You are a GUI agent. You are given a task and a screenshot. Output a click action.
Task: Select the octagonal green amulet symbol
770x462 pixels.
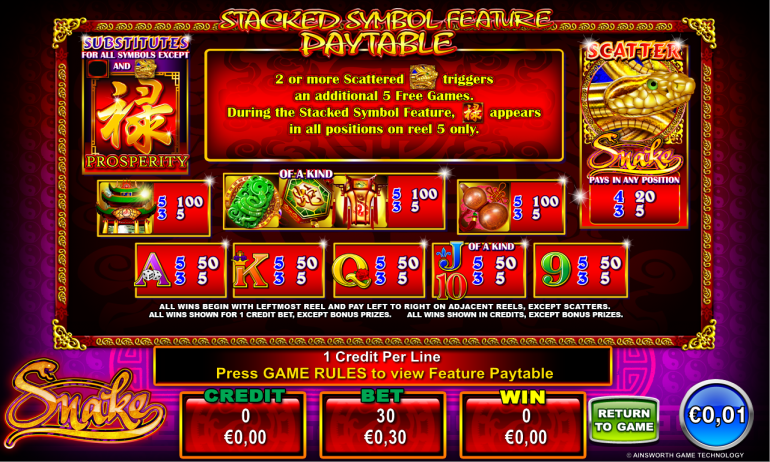(x=307, y=202)
